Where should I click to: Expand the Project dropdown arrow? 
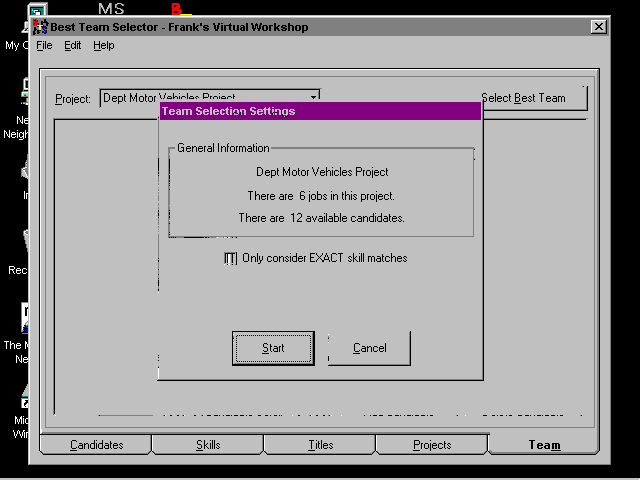pyautogui.click(x=313, y=98)
